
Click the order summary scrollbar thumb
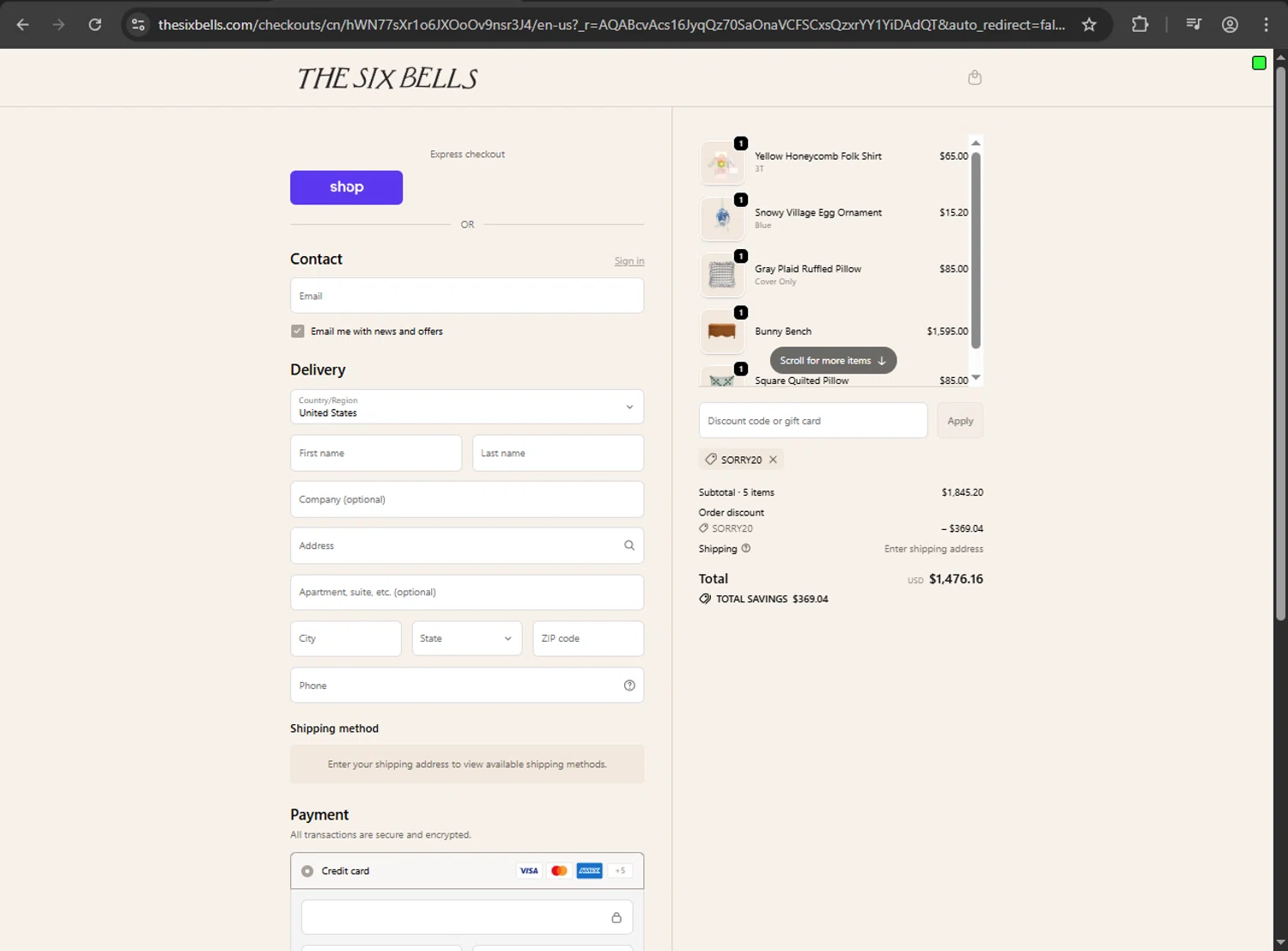975,250
